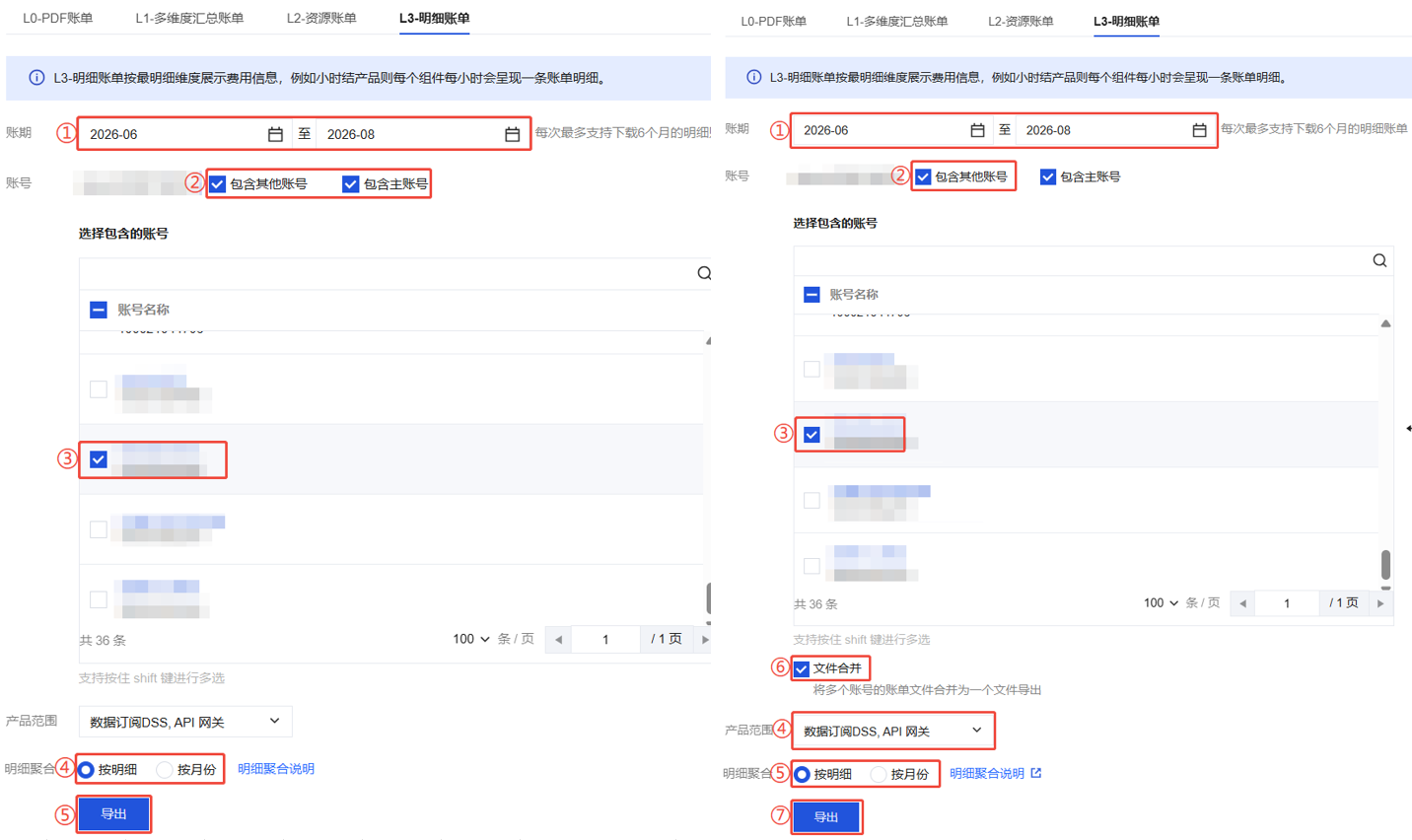Open 明细聚合说明 link in left panel

[x=276, y=769]
